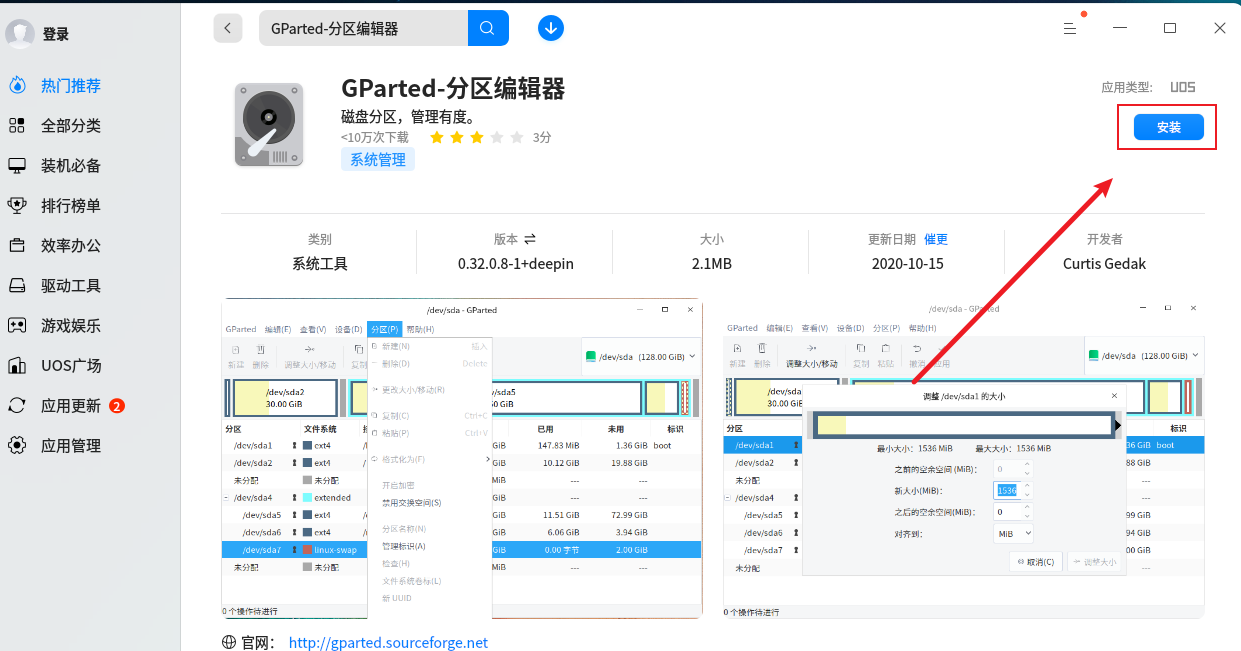Click the UOS广场 chart icon

17,366
